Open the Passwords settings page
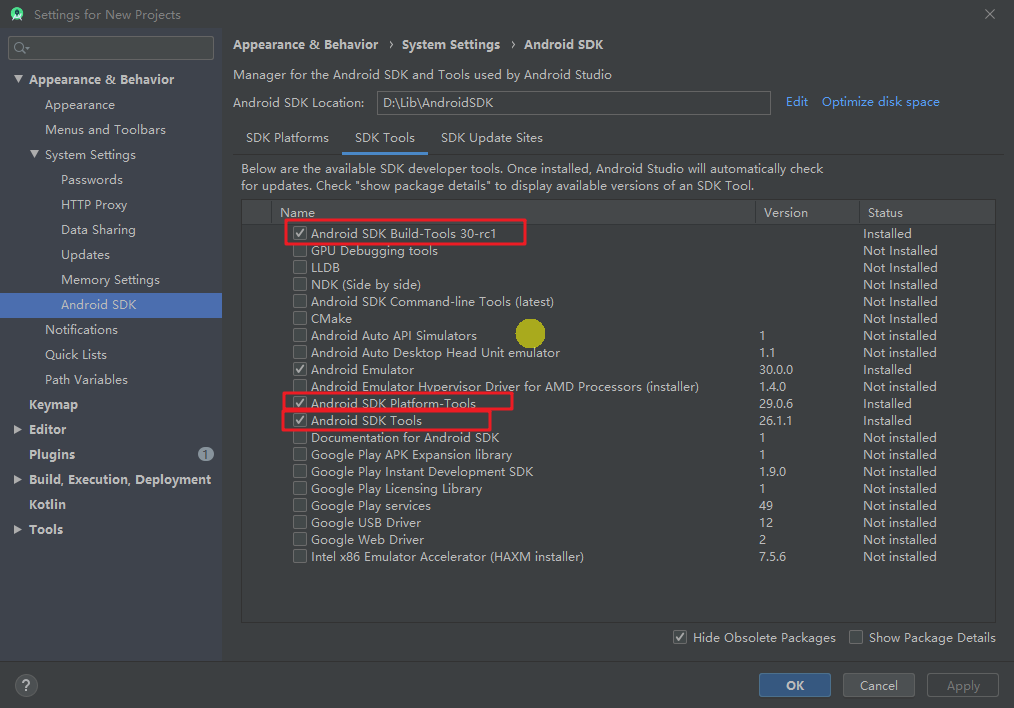Image resolution: width=1014 pixels, height=708 pixels. 92,180
